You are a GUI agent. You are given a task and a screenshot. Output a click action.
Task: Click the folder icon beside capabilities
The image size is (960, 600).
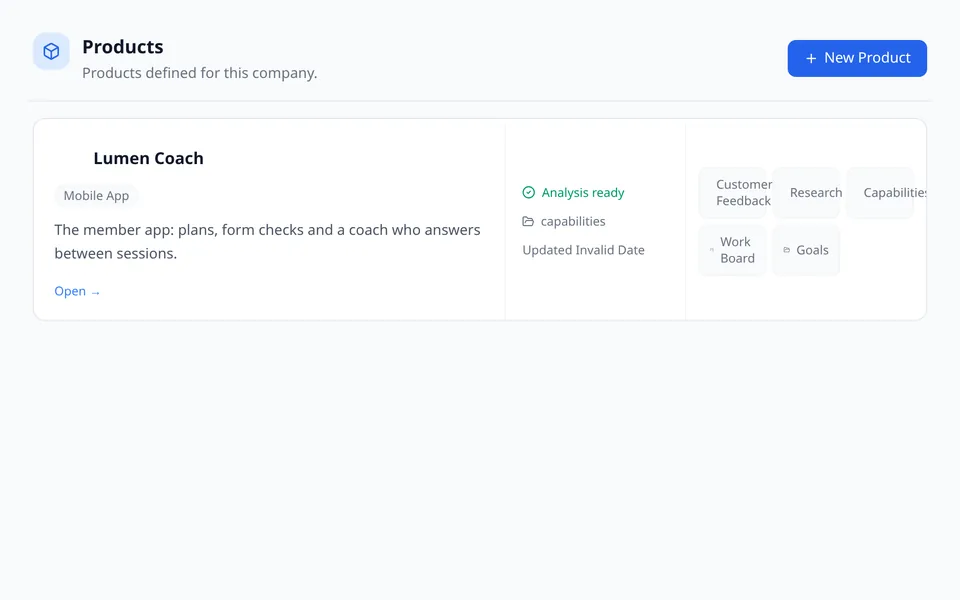click(528, 221)
